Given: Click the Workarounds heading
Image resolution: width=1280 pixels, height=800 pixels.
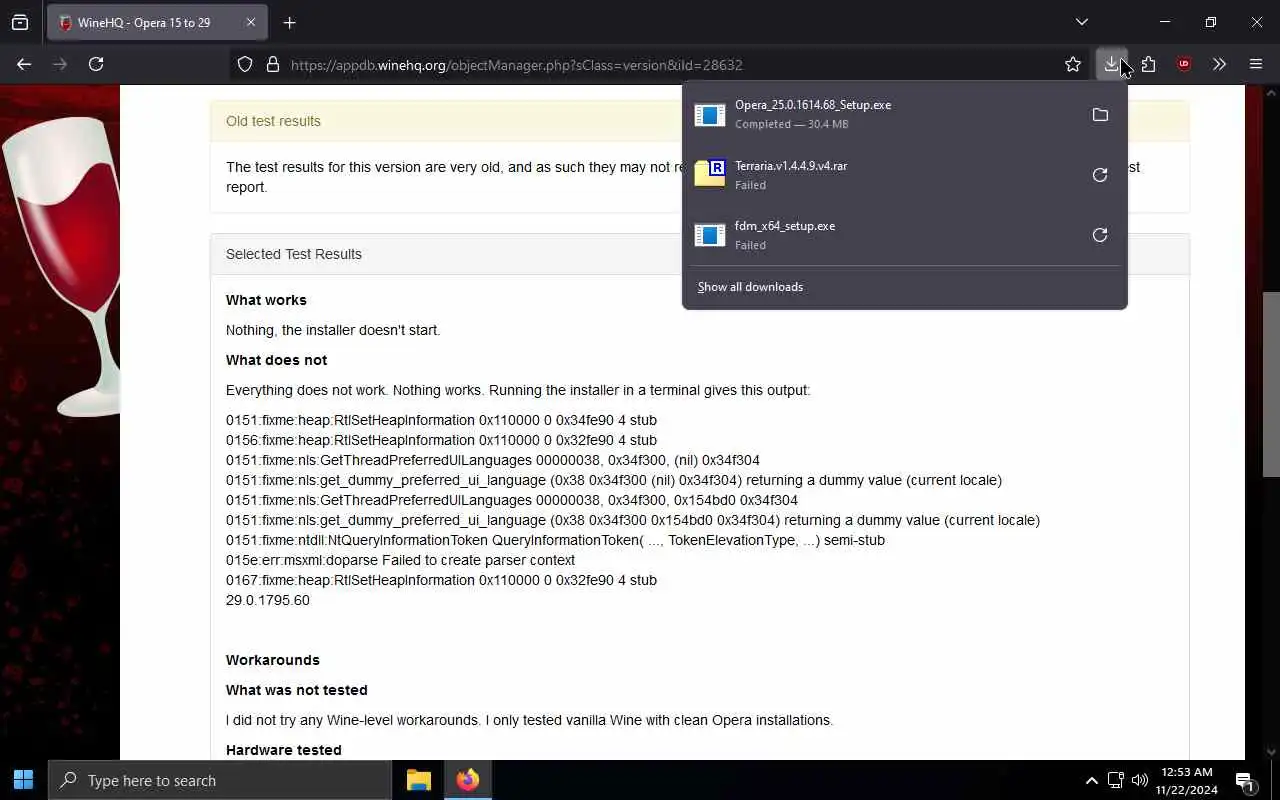Looking at the screenshot, I should pos(273,660).
